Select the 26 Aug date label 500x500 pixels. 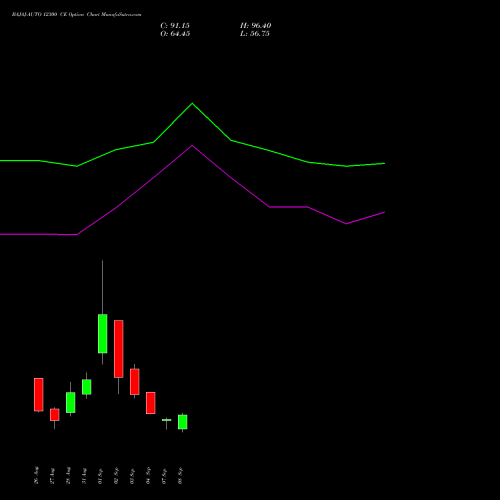[x=36, y=475]
